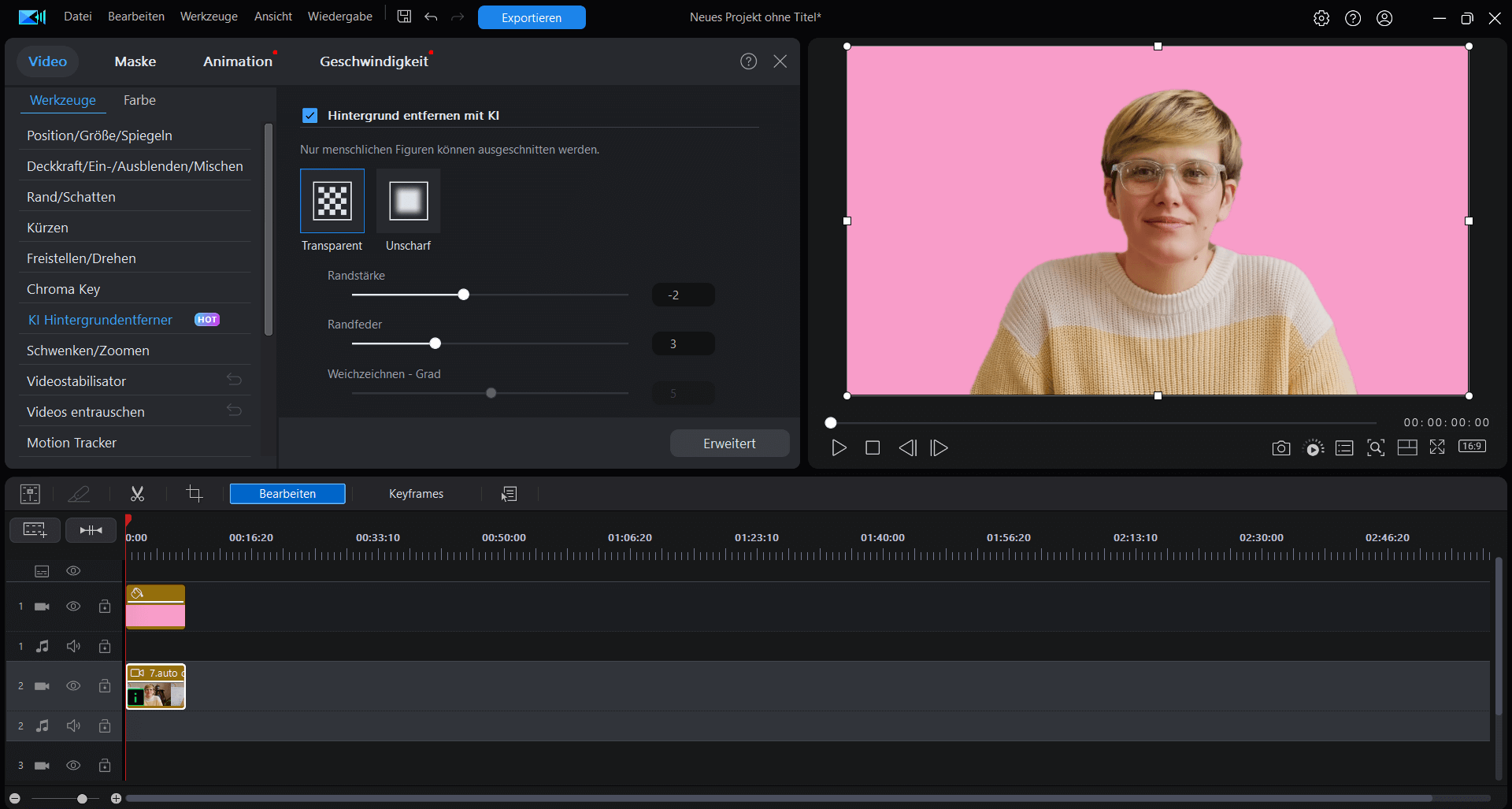Click the Exportieren button
The image size is (1512, 809).
pos(532,17)
